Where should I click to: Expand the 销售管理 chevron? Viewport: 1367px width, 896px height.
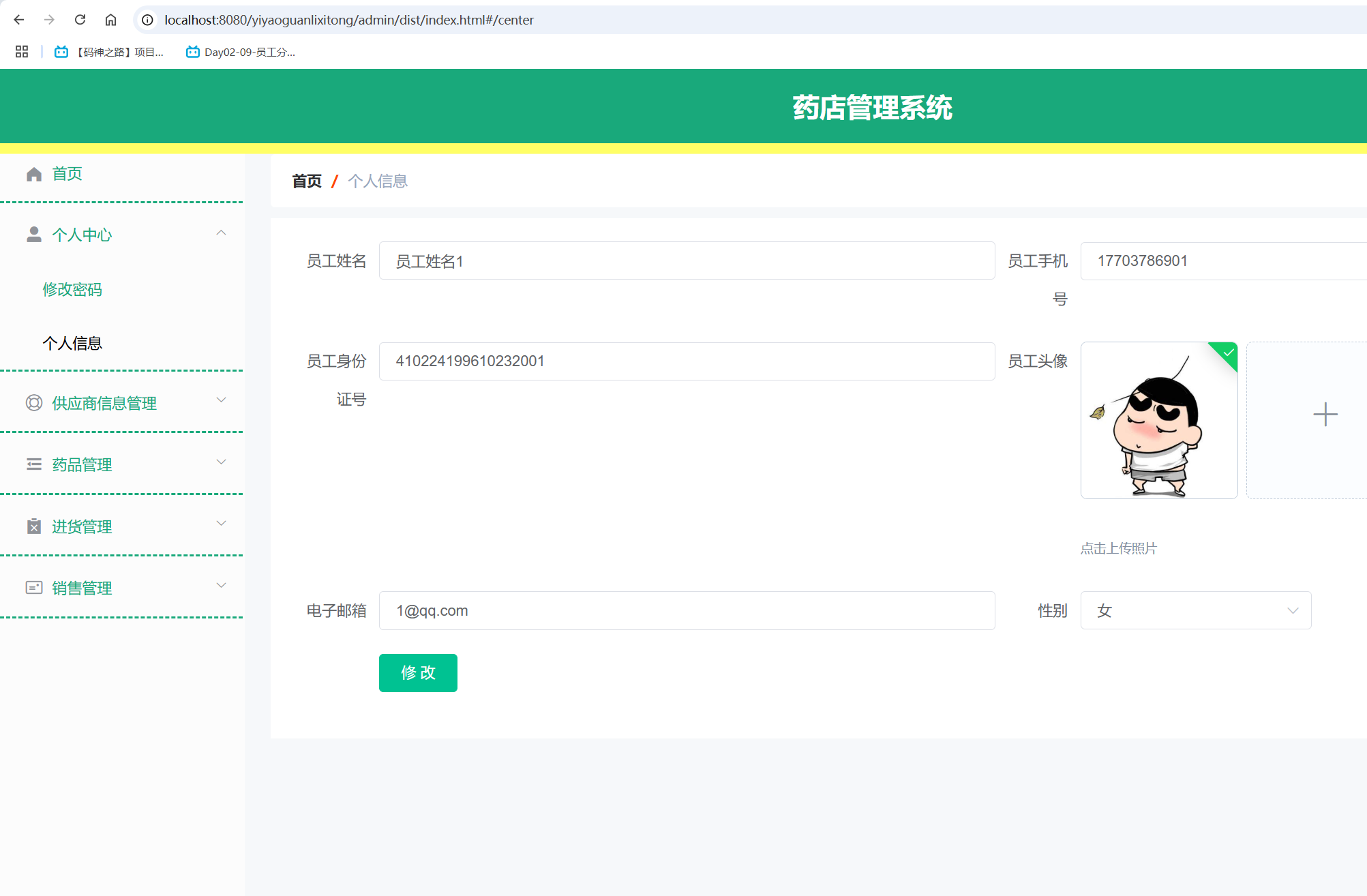tap(221, 586)
